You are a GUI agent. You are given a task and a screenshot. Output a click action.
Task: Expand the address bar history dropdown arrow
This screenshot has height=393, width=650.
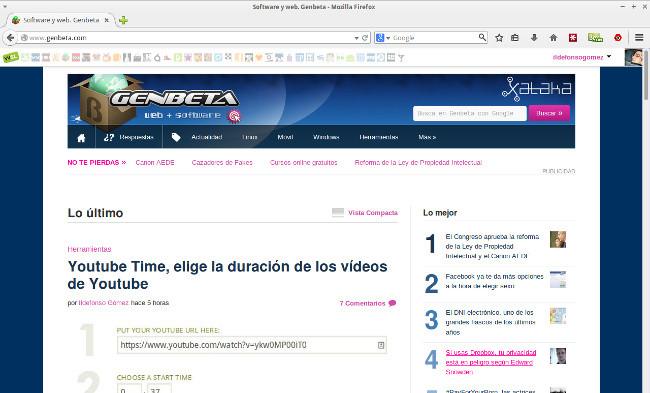point(356,38)
